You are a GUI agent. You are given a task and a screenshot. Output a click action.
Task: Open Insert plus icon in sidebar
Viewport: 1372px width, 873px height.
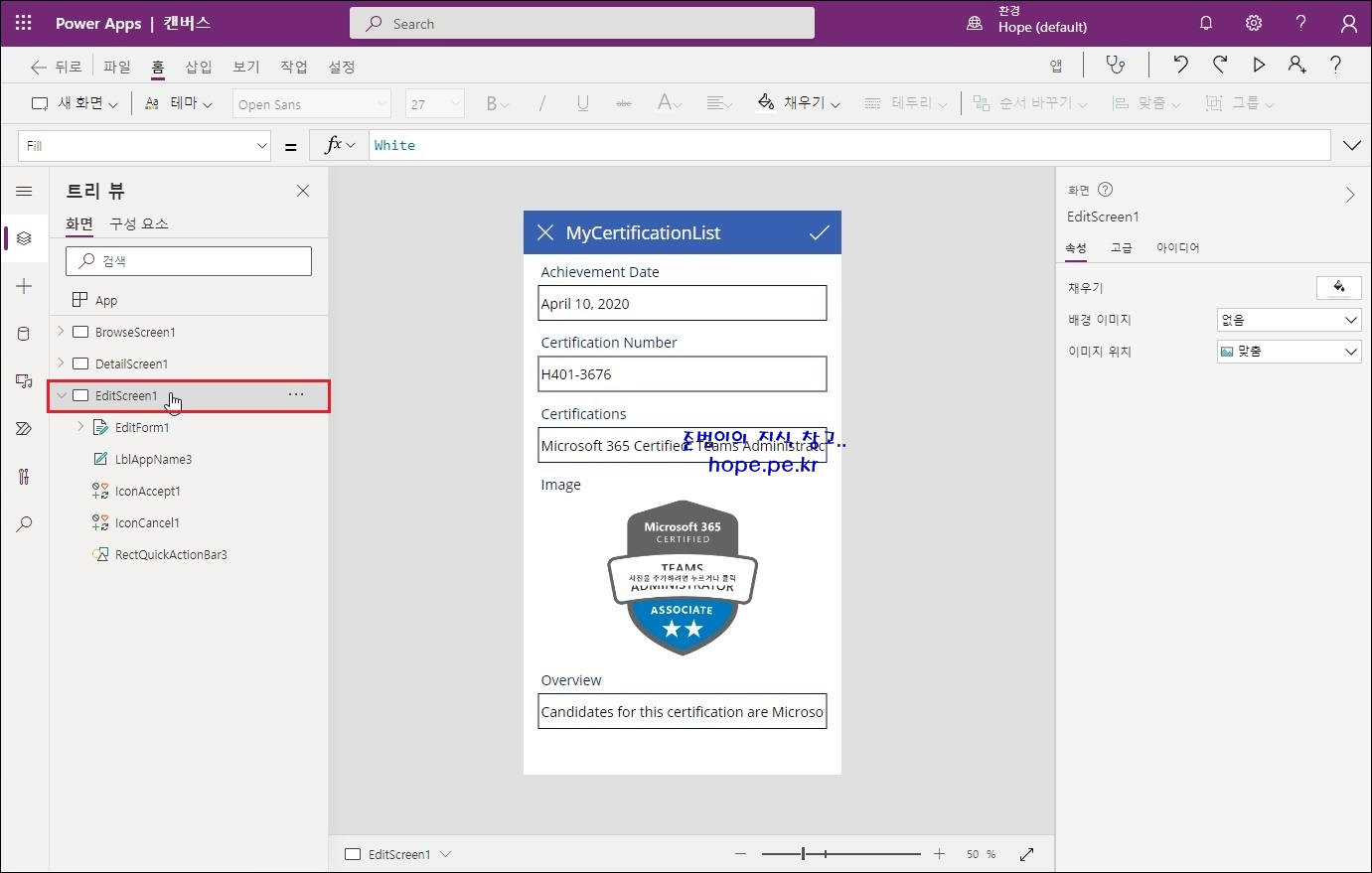click(x=25, y=286)
